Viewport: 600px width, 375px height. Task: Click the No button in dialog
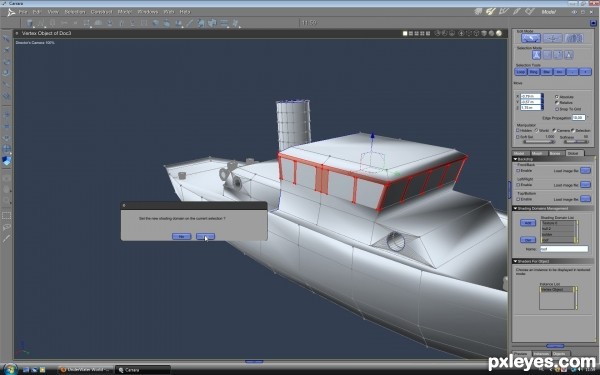[x=181, y=237]
